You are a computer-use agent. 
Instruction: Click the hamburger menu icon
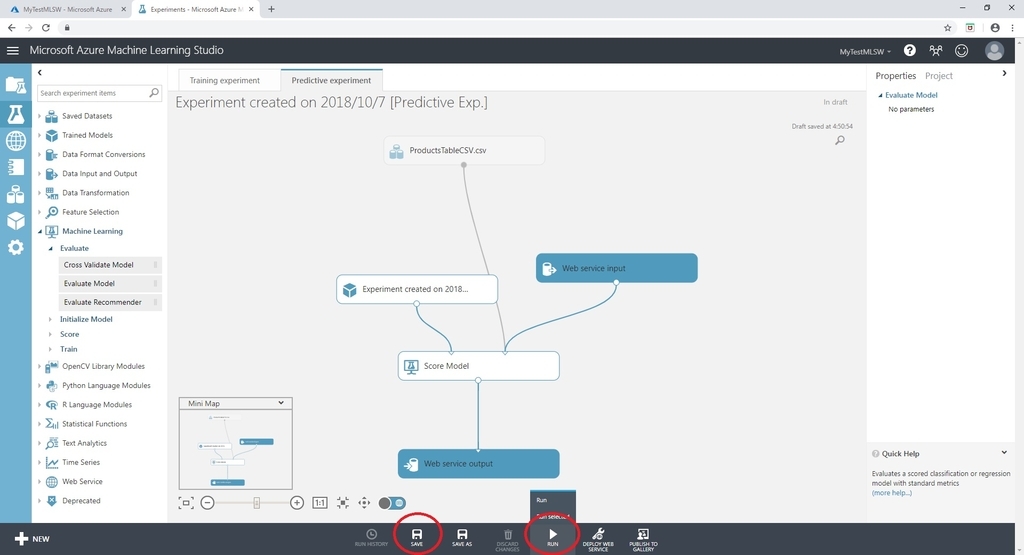coord(12,50)
